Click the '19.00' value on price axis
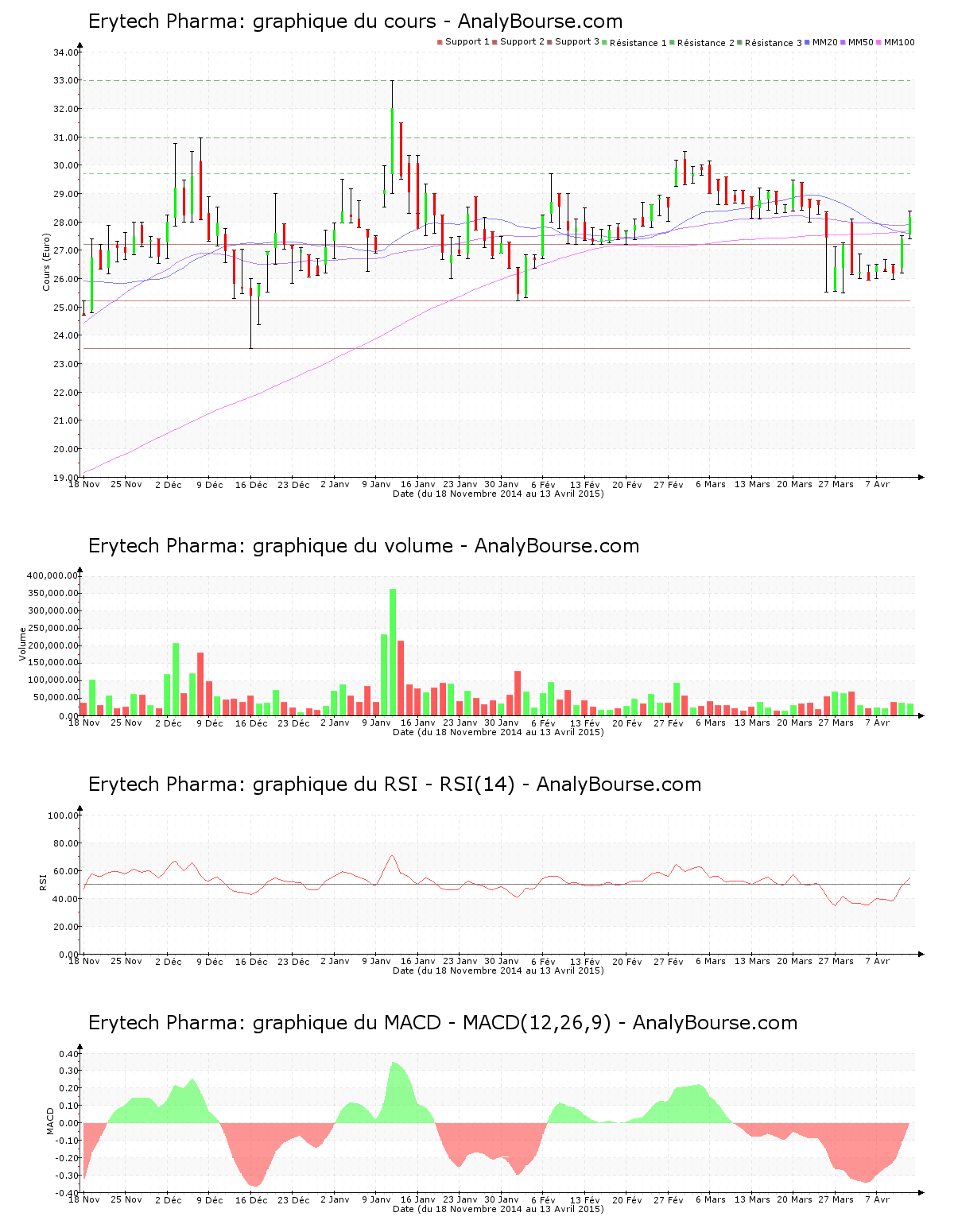954x1232 pixels. 66,478
